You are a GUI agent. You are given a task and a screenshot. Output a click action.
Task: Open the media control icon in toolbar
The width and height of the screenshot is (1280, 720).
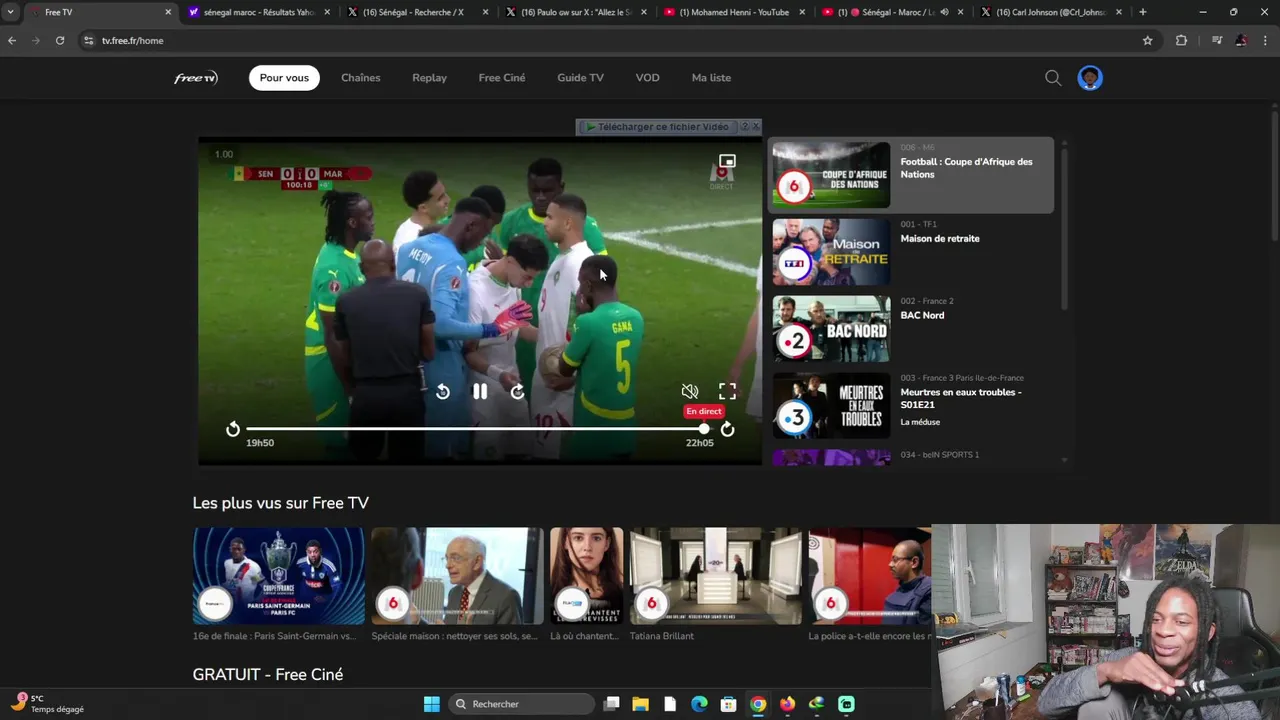pos(1216,41)
